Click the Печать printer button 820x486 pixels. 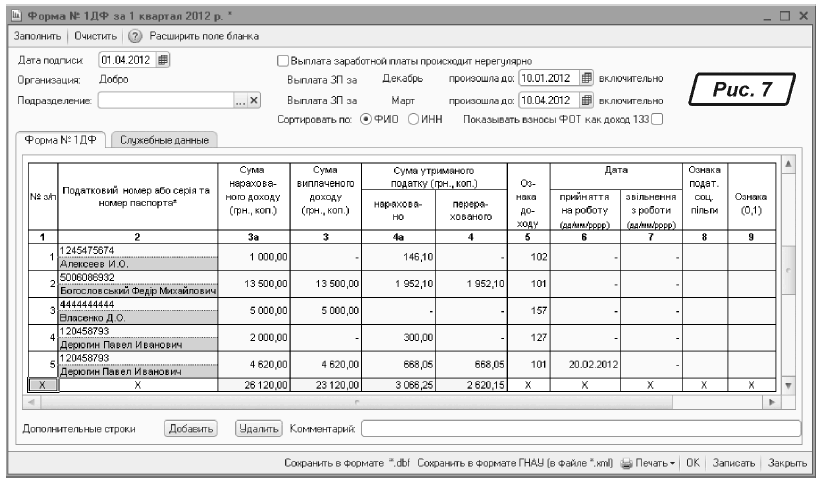pyautogui.click(x=650, y=465)
